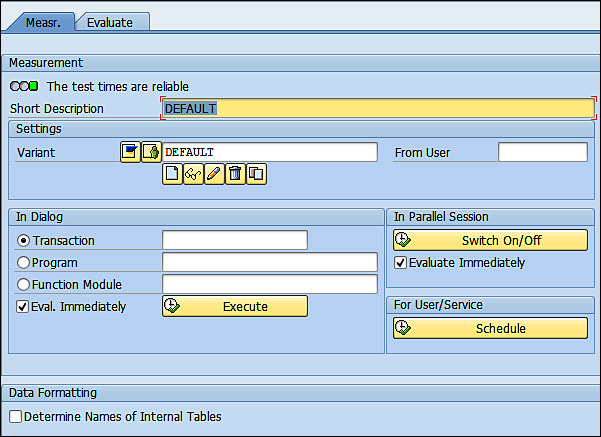Click the traffic light status icon
Viewport: 601px width, 437px height.
point(24,86)
